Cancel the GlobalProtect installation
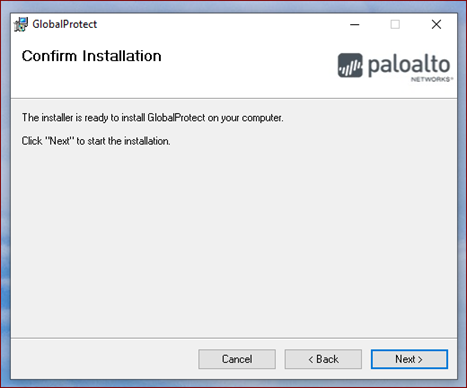Image resolution: width=467 pixels, height=388 pixels. click(x=237, y=359)
